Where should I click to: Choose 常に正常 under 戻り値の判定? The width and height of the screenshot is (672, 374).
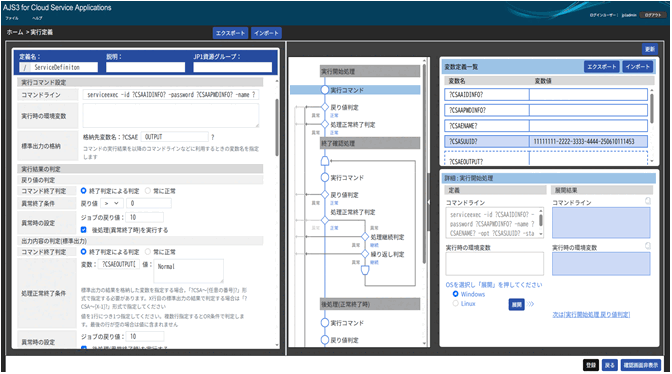[x=148, y=191]
